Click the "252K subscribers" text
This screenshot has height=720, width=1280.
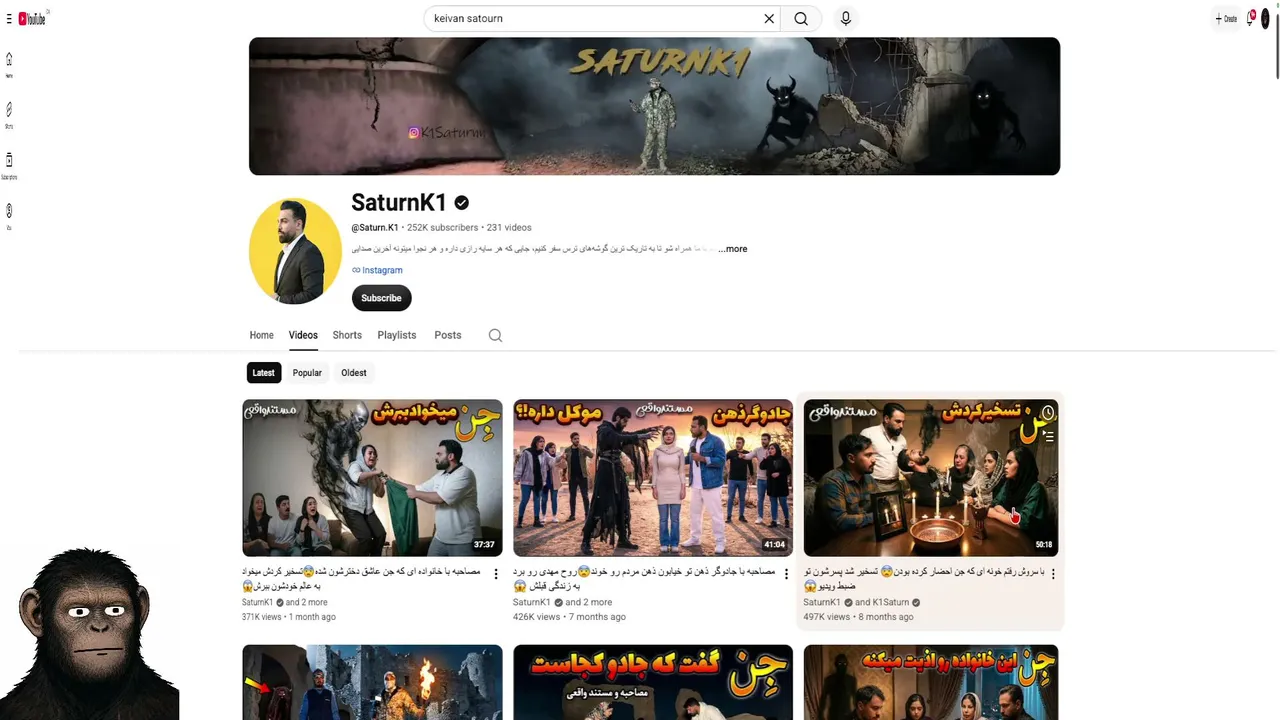(443, 228)
